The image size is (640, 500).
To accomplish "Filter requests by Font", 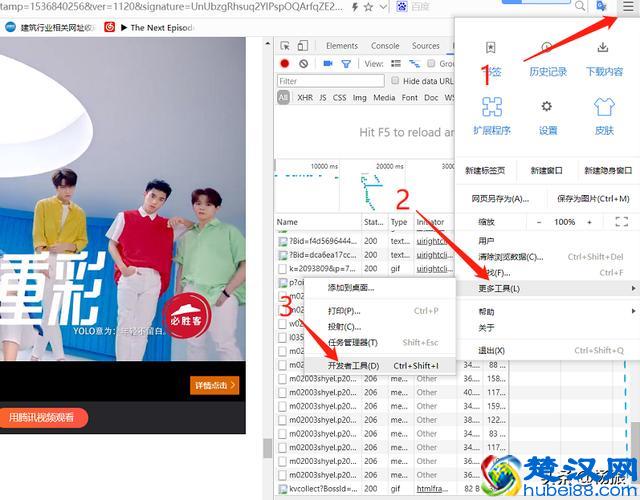I will tap(410, 98).
